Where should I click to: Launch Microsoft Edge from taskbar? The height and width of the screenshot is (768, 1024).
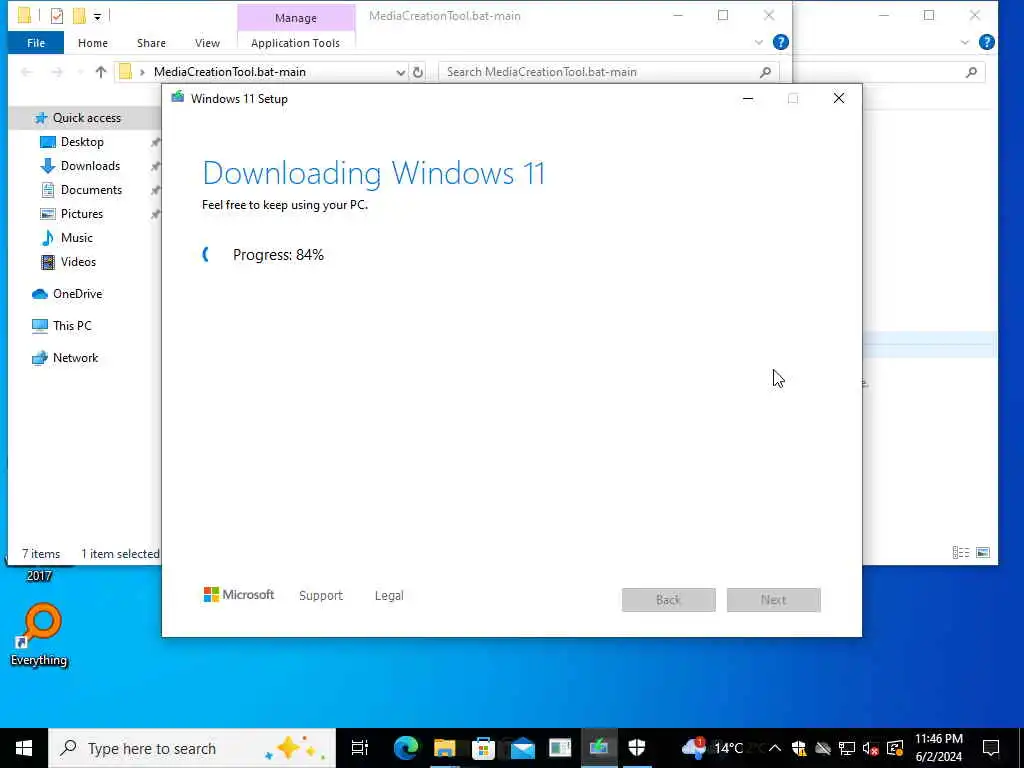click(406, 748)
